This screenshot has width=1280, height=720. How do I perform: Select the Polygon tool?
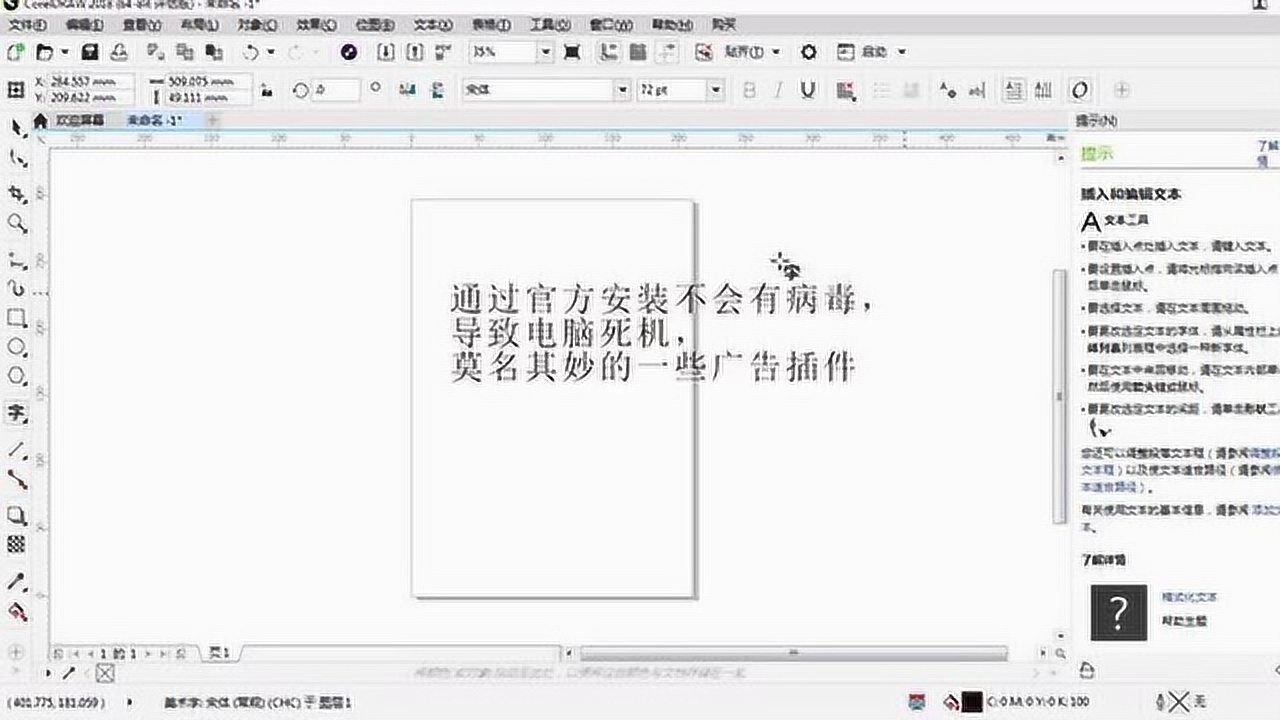click(16, 377)
